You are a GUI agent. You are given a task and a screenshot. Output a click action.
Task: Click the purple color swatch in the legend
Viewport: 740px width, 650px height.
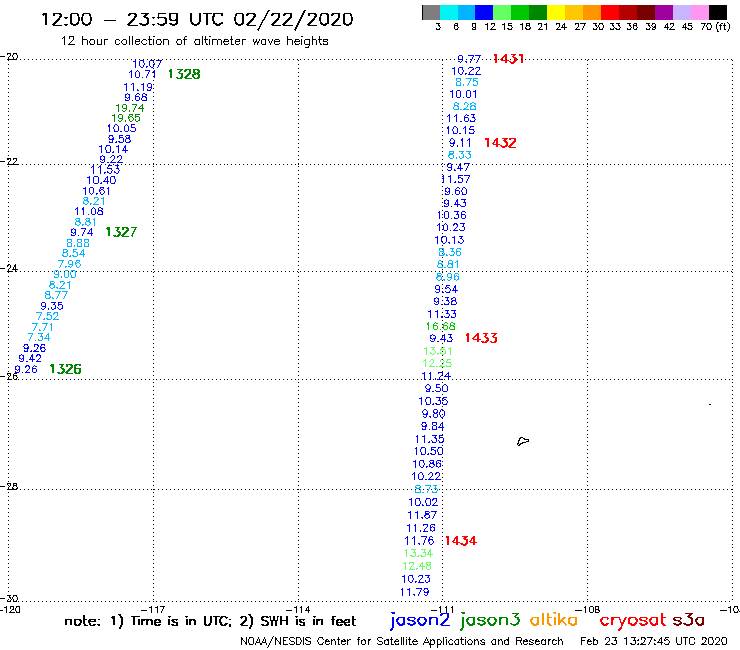664,12
